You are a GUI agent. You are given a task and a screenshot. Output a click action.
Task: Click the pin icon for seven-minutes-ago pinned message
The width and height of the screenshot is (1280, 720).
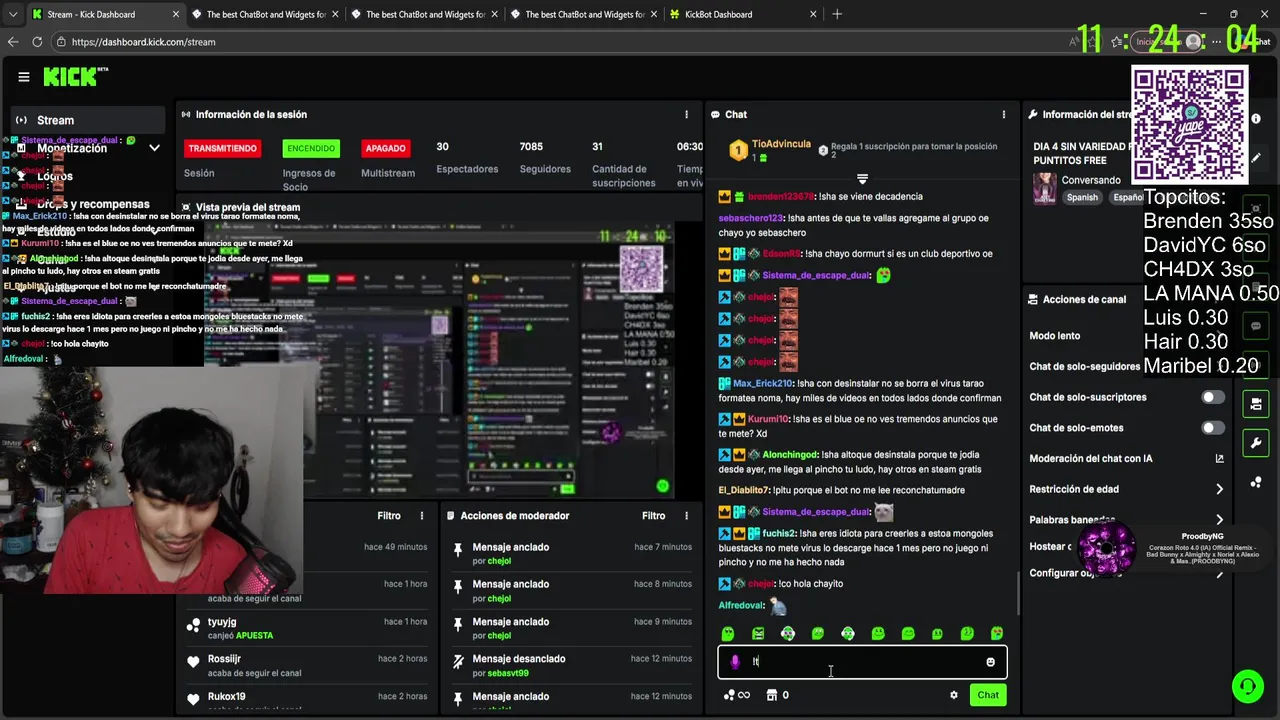458,549
